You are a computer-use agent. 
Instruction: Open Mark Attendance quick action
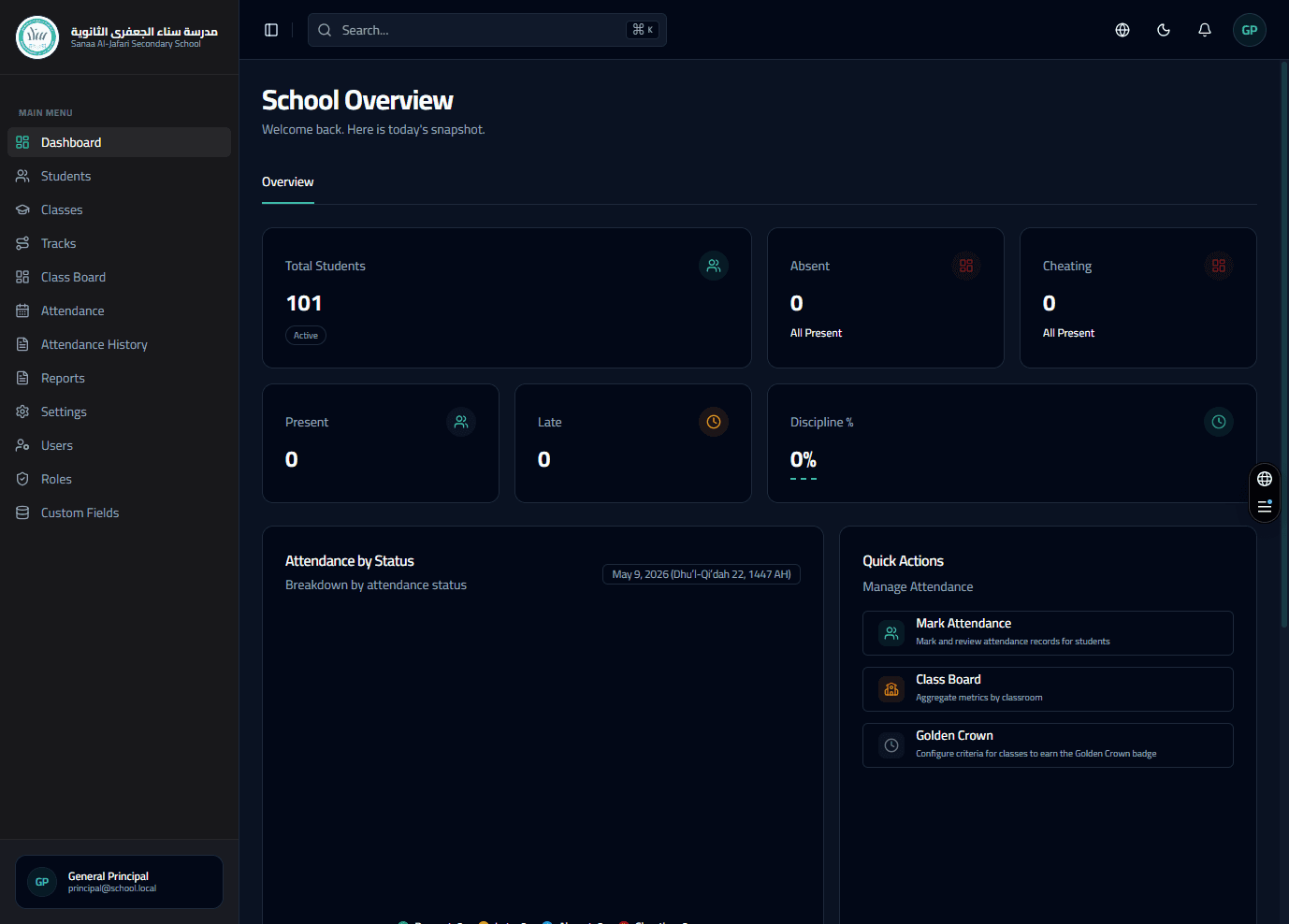pos(1048,633)
